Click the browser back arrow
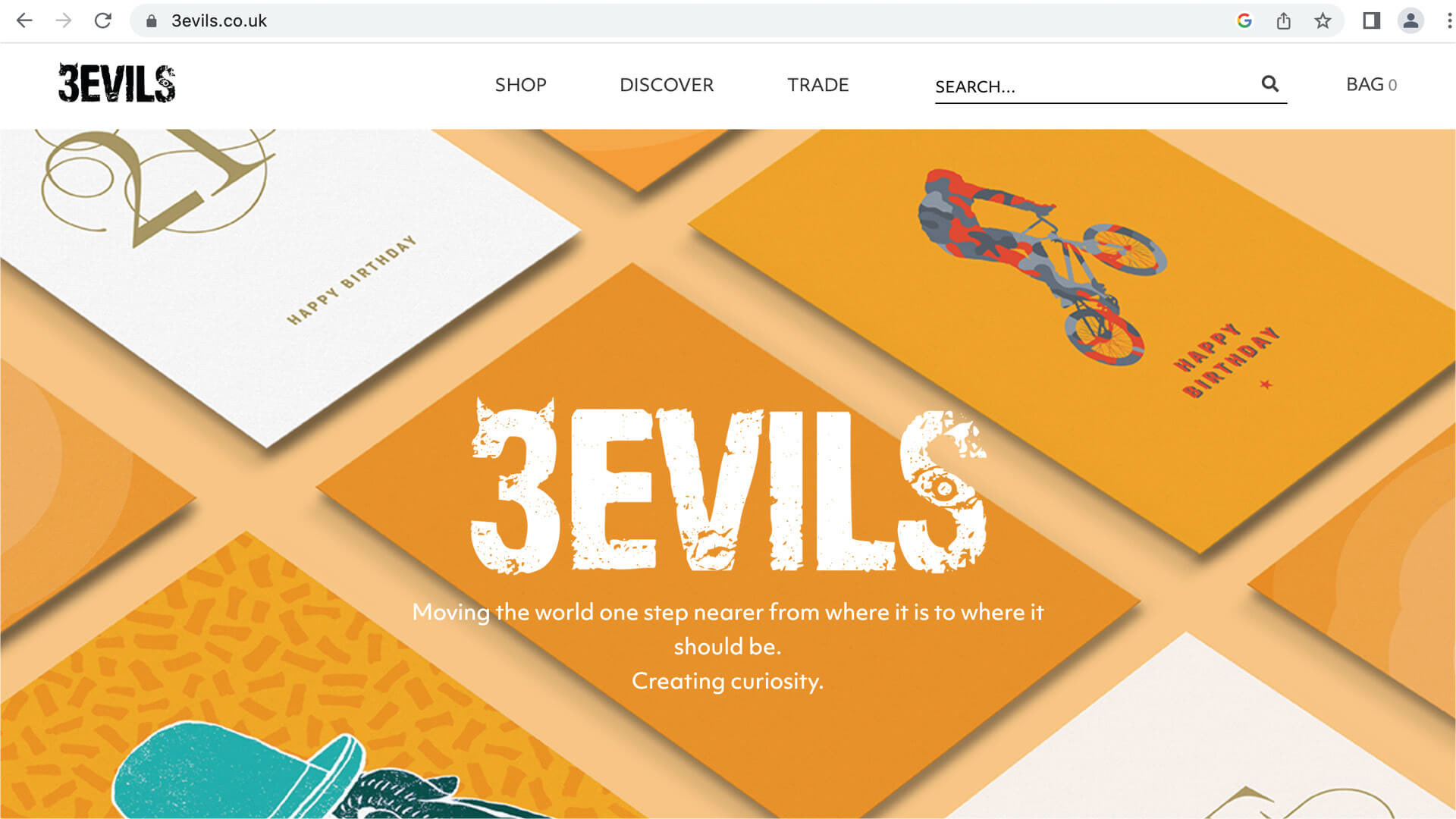Screen dimensions: 1456x819 (24, 20)
